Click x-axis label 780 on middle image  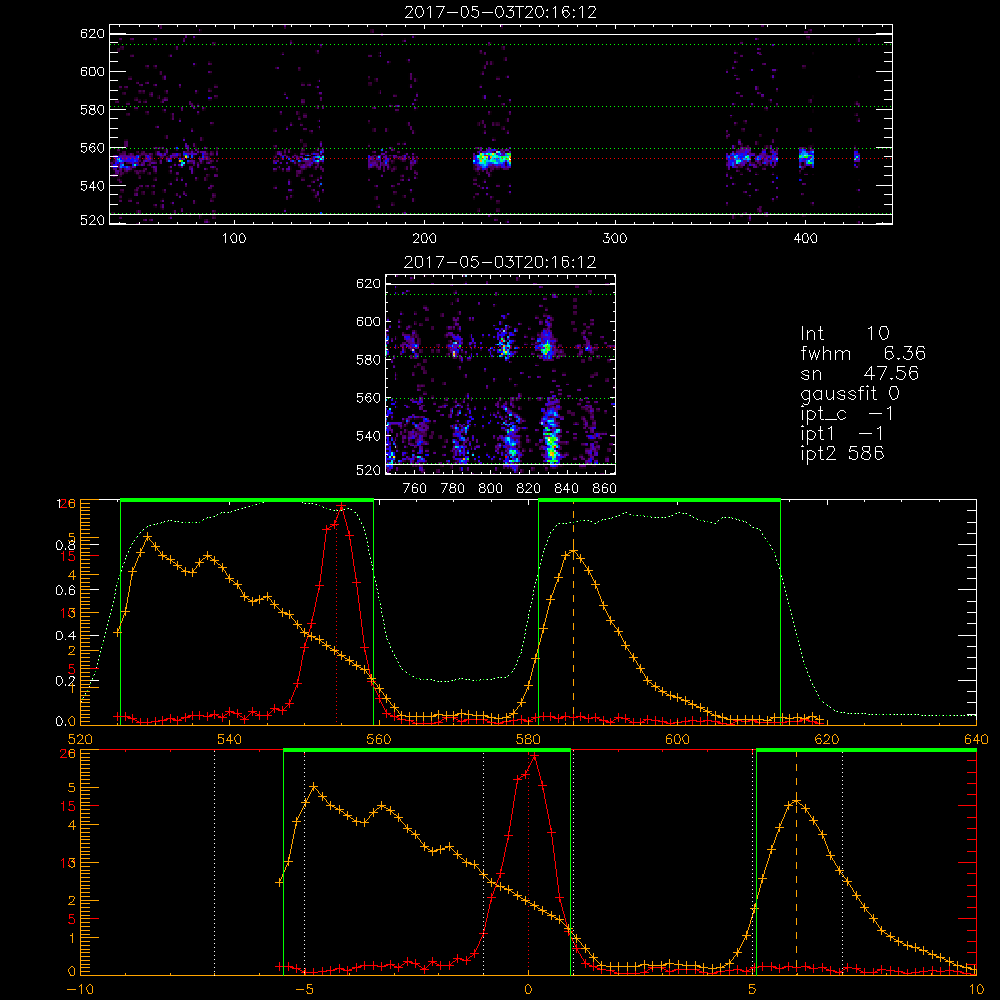pos(453,489)
